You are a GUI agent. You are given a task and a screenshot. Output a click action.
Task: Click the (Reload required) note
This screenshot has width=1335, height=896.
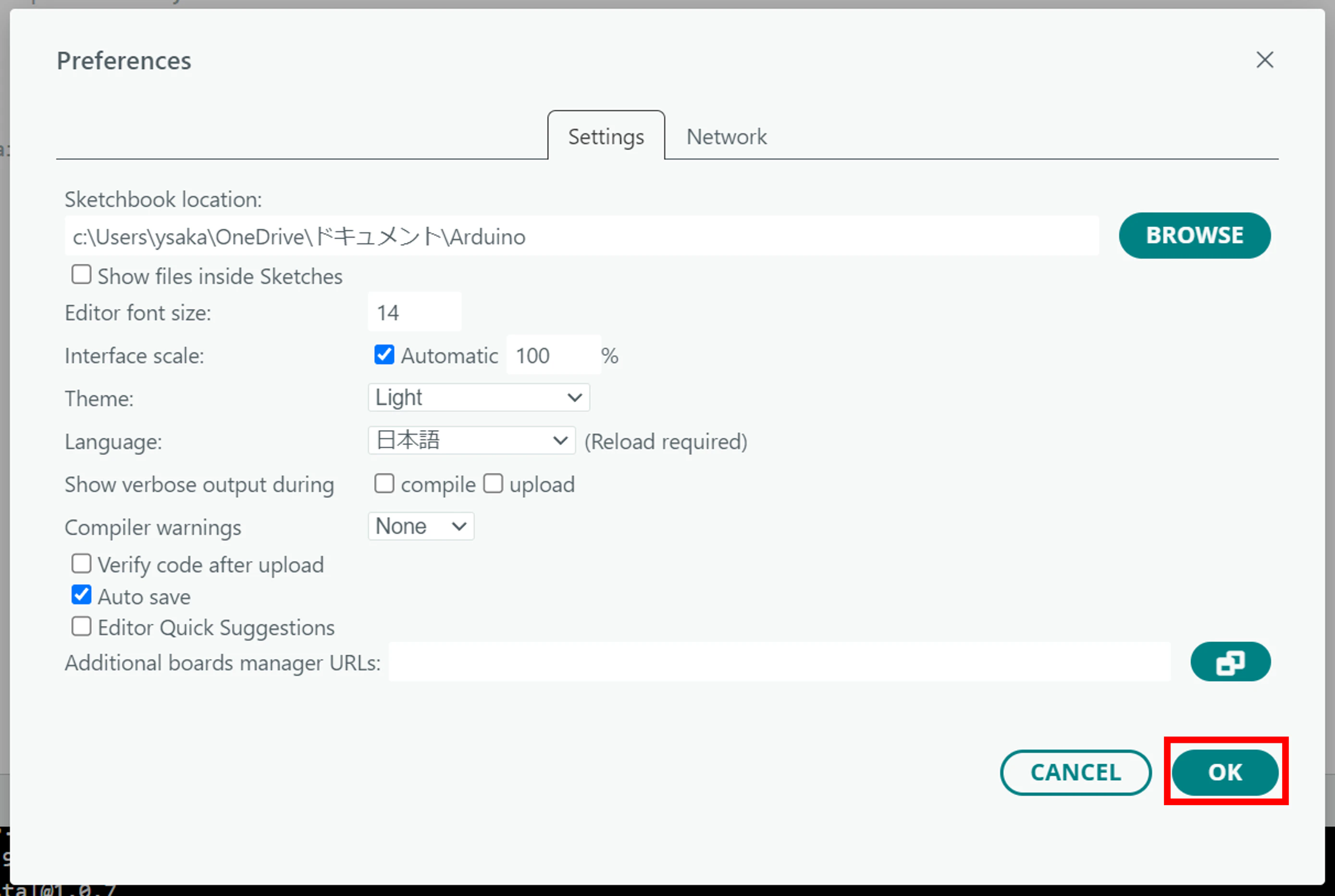click(x=666, y=442)
